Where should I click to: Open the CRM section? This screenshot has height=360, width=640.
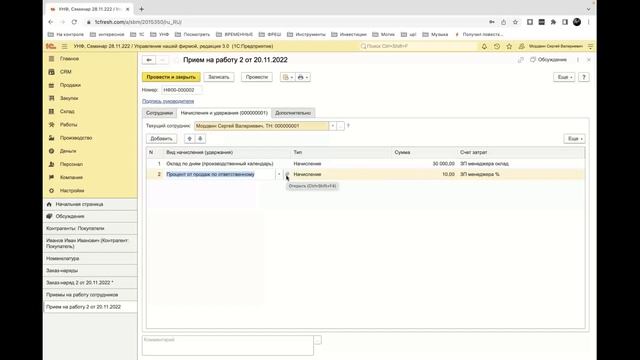tap(65, 72)
